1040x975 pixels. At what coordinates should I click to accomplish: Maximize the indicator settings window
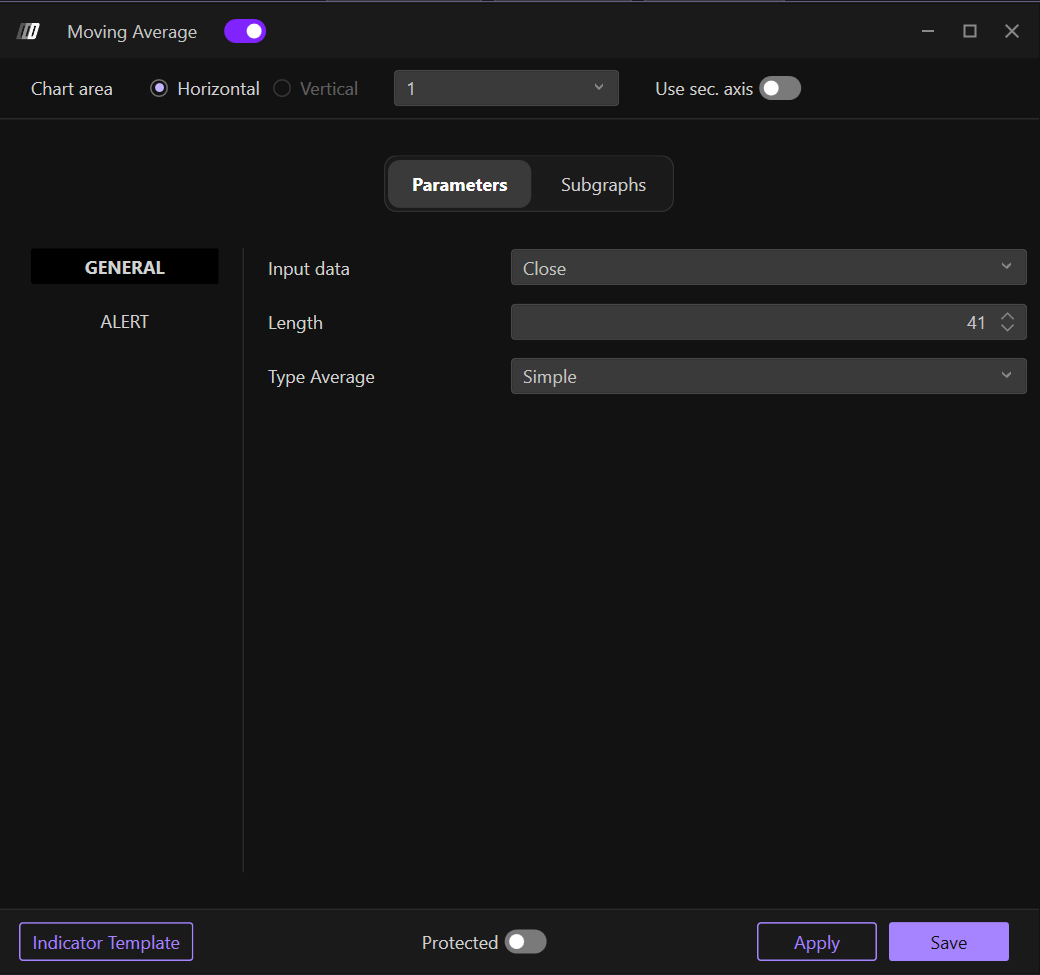(969, 32)
